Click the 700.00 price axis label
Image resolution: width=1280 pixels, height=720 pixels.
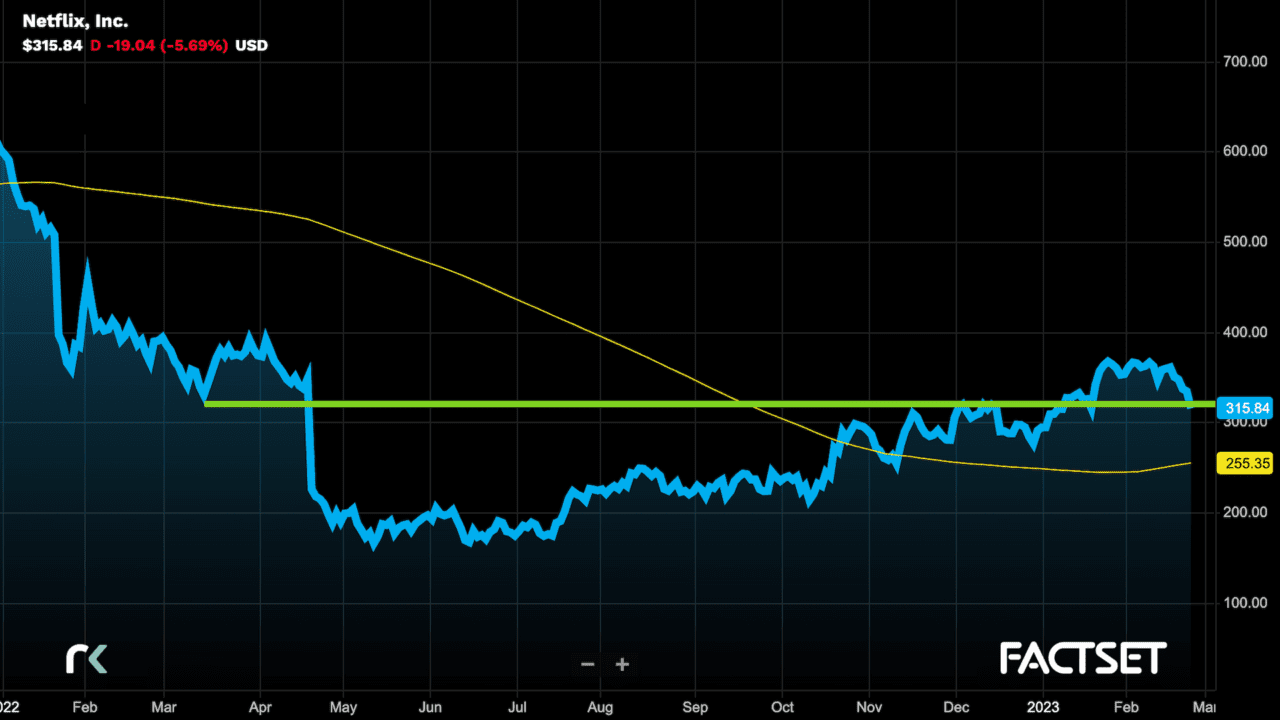pyautogui.click(x=1245, y=62)
